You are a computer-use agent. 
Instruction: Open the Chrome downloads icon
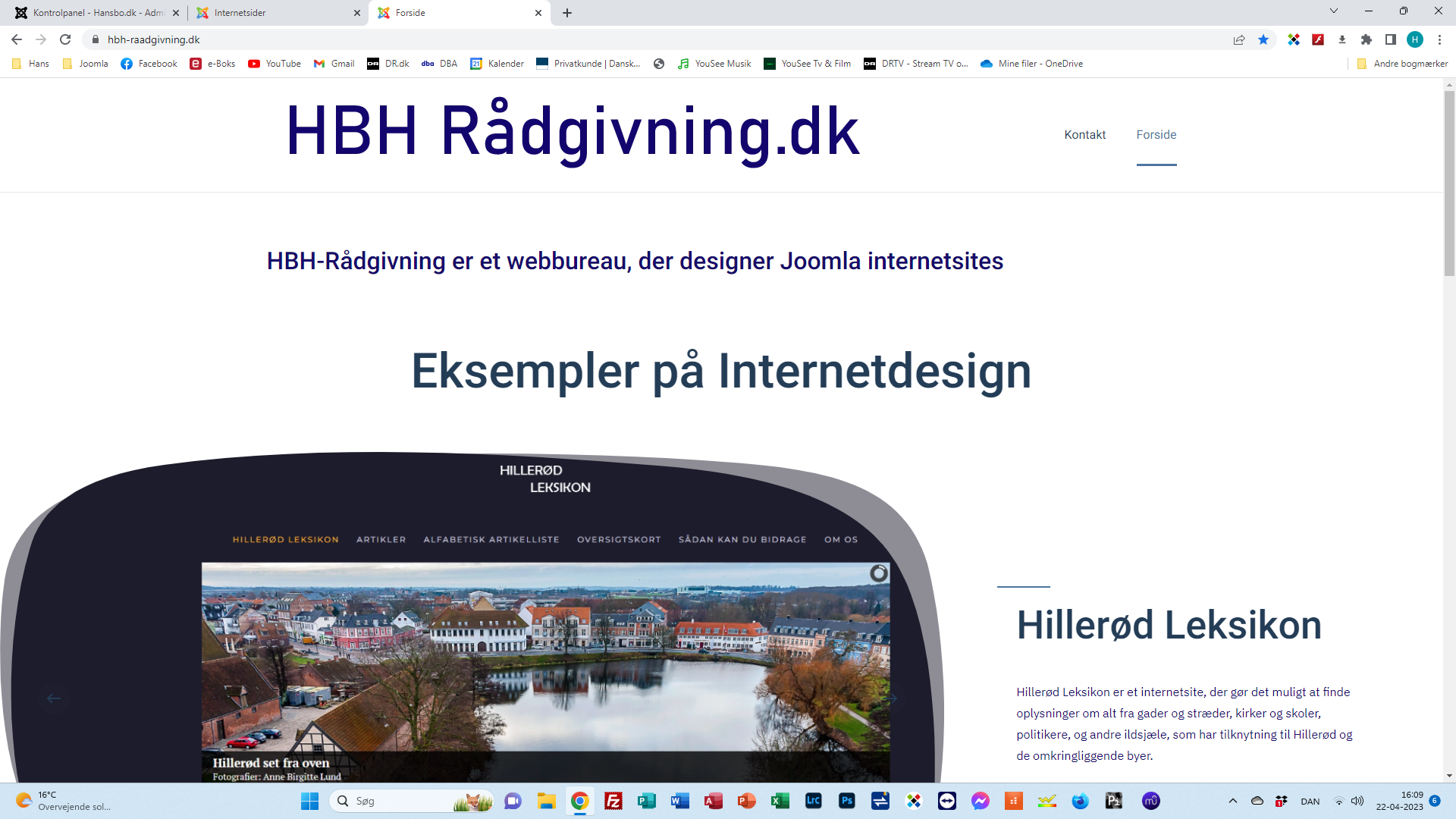click(x=1342, y=39)
